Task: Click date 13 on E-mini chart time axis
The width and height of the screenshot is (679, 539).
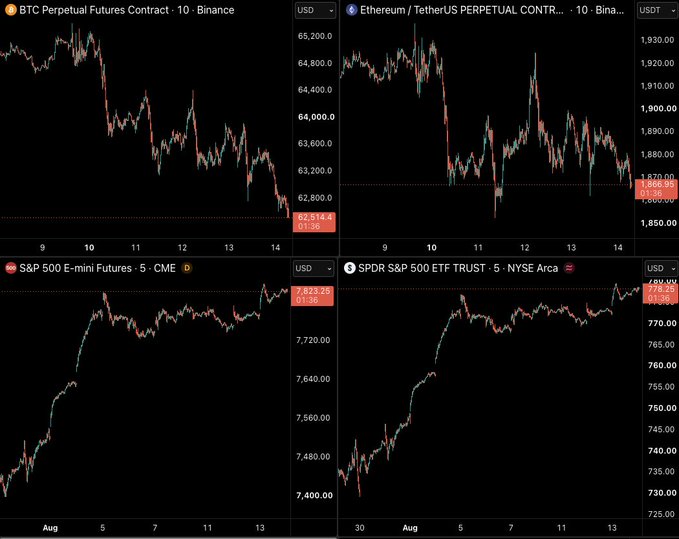Action: tap(259, 528)
